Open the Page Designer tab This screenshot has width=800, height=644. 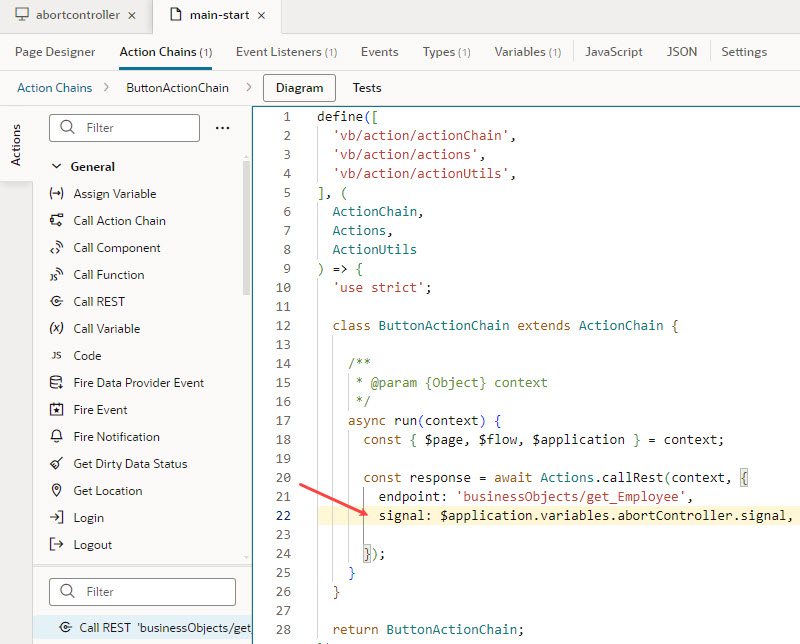click(55, 52)
